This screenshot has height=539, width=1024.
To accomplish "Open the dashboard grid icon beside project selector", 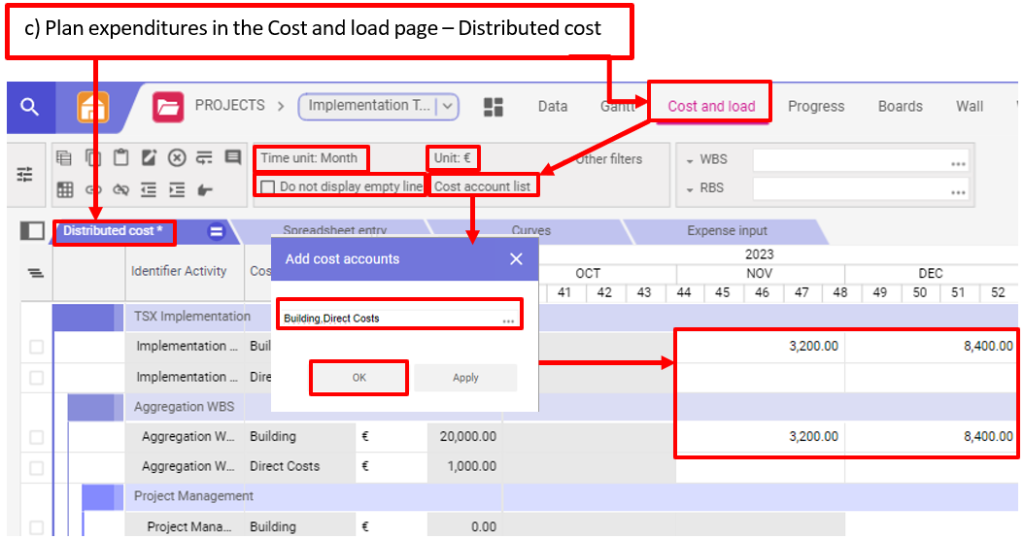I will tap(493, 107).
